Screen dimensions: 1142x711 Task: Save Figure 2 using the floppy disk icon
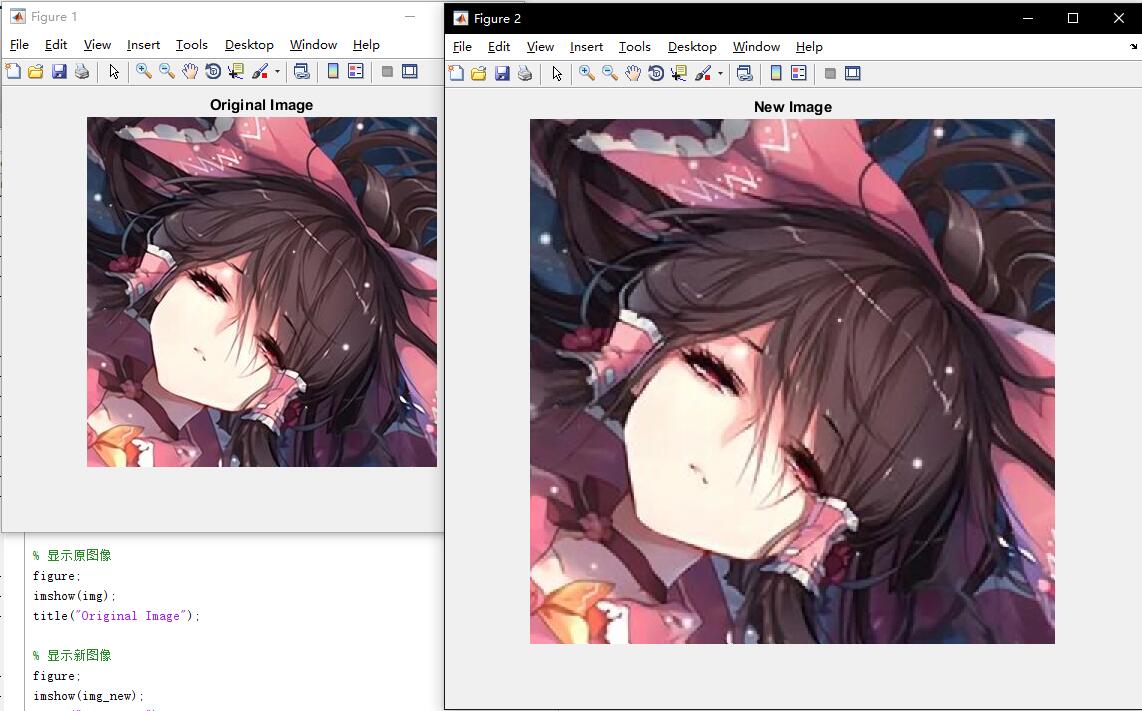coord(502,73)
